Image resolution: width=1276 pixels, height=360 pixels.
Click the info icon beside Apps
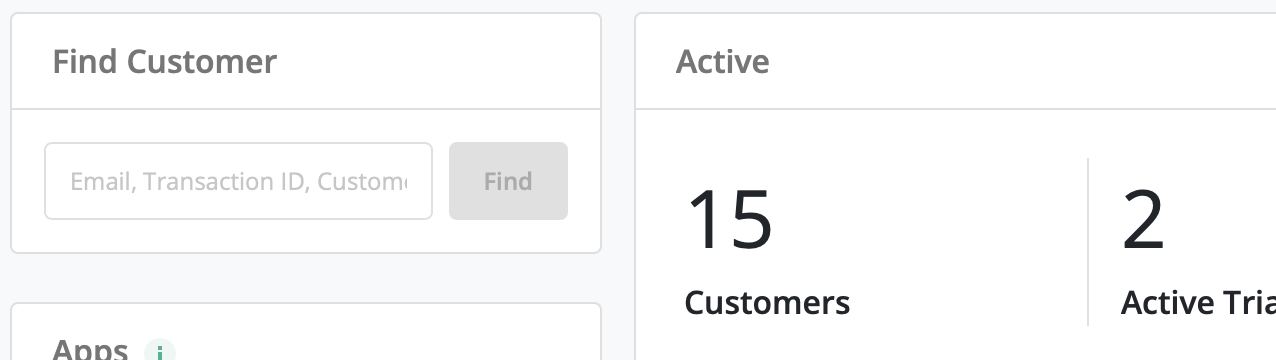pos(160,351)
